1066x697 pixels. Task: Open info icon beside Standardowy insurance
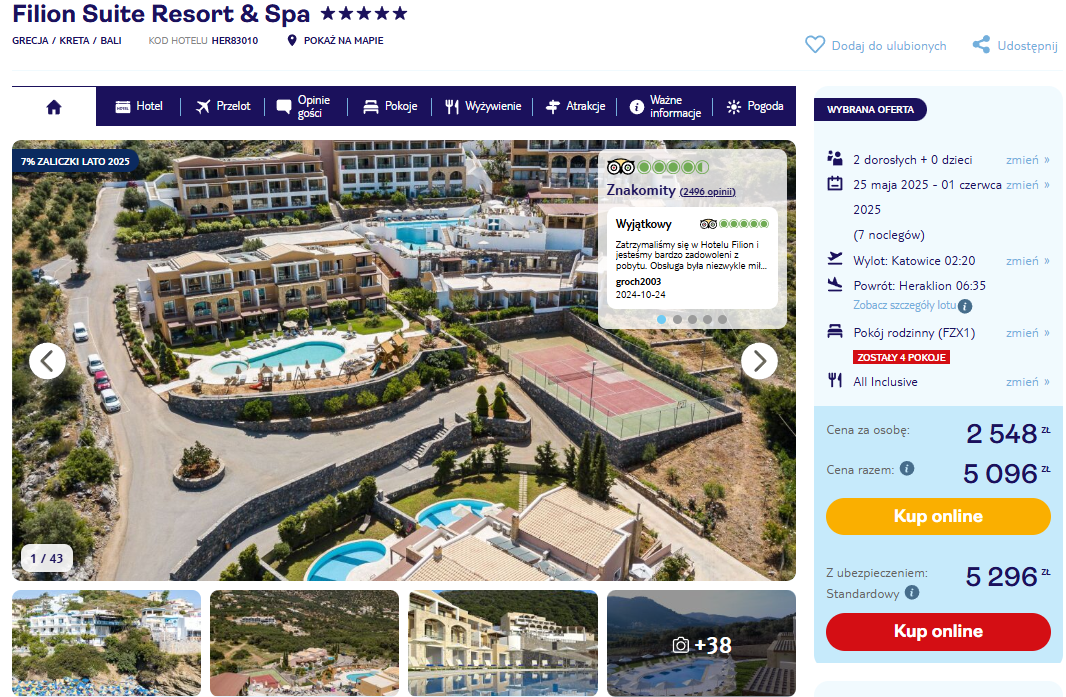coord(912,593)
